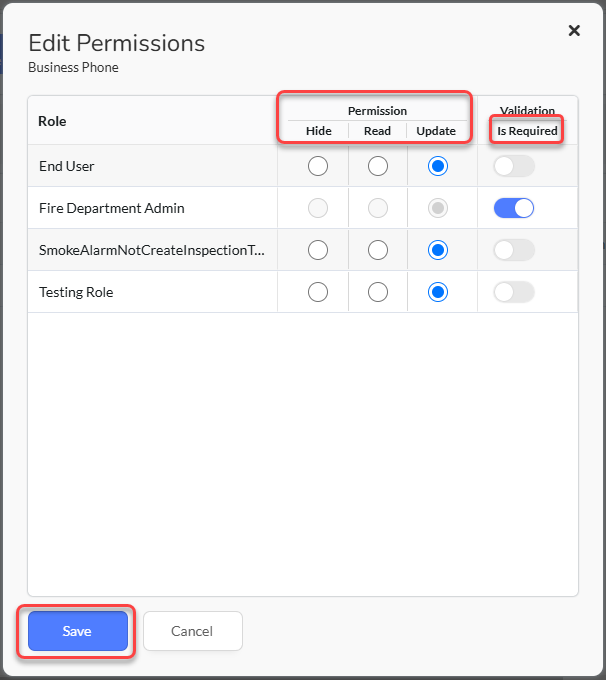This screenshot has height=680, width=606.
Task: Select Read for SmokeAlarmNotCreateInspectionT role
Action: click(377, 250)
